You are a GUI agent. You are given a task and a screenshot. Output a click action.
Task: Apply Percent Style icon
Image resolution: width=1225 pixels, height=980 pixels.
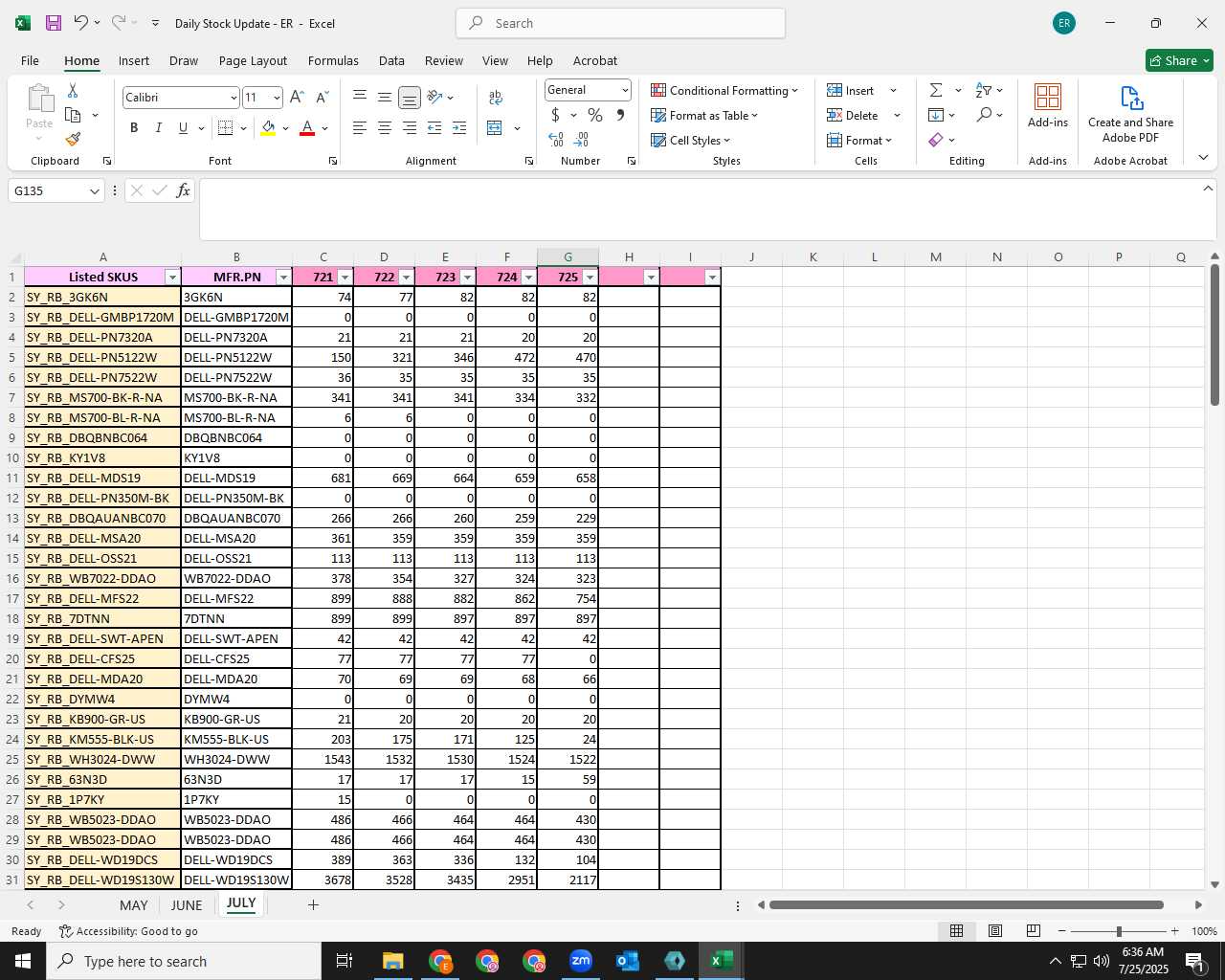point(595,115)
